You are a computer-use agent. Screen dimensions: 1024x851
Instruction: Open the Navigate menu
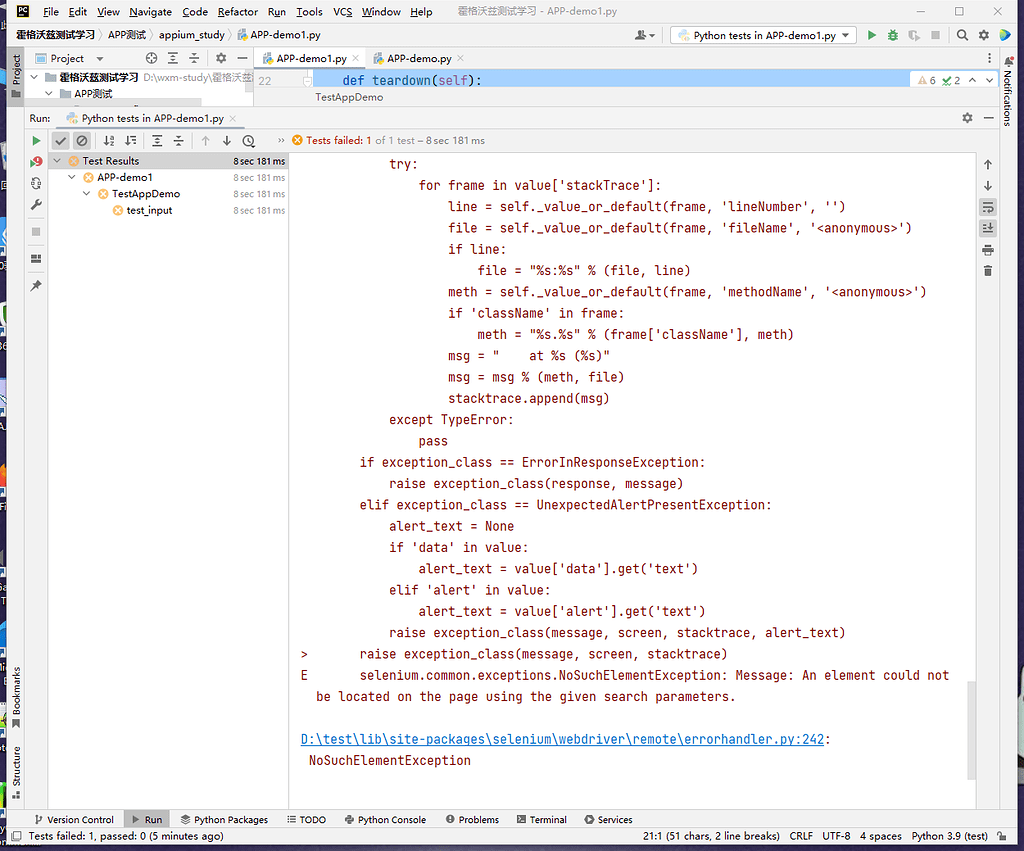coord(150,12)
